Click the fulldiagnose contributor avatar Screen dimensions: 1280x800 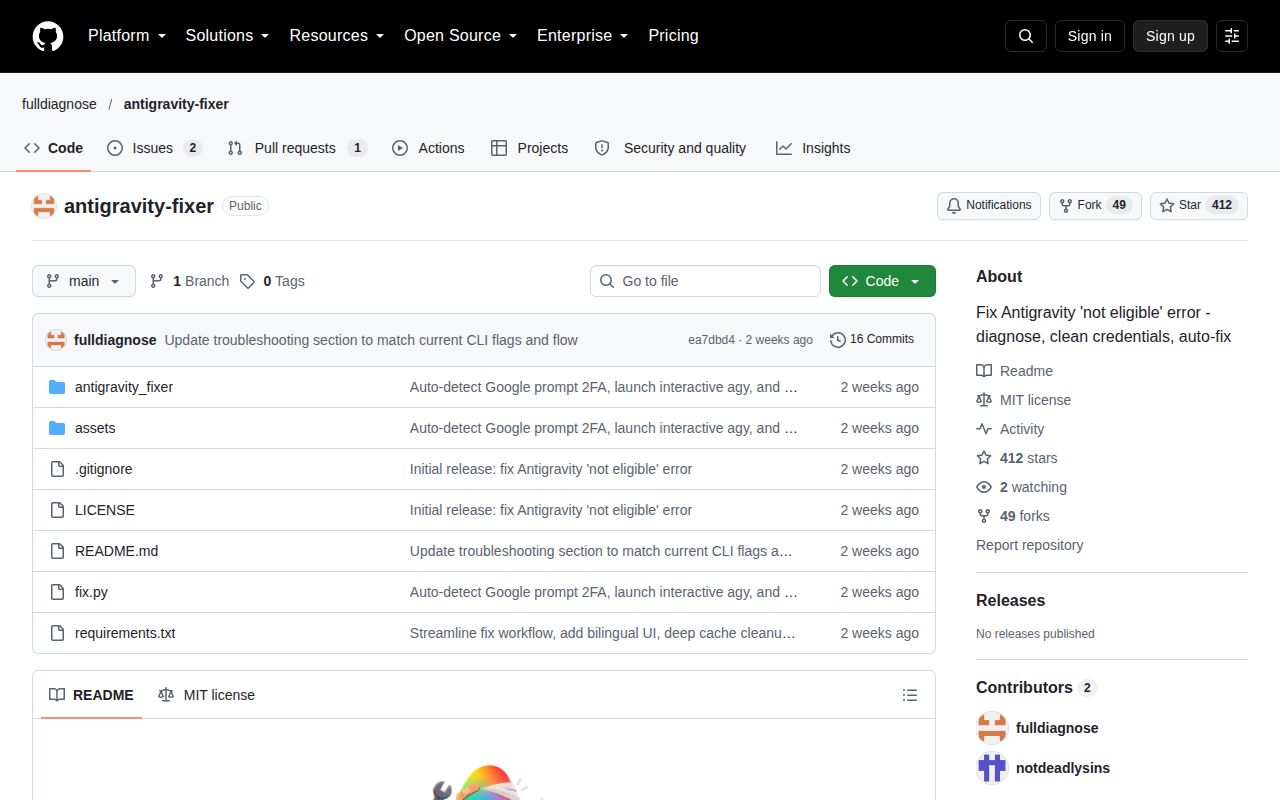[992, 728]
